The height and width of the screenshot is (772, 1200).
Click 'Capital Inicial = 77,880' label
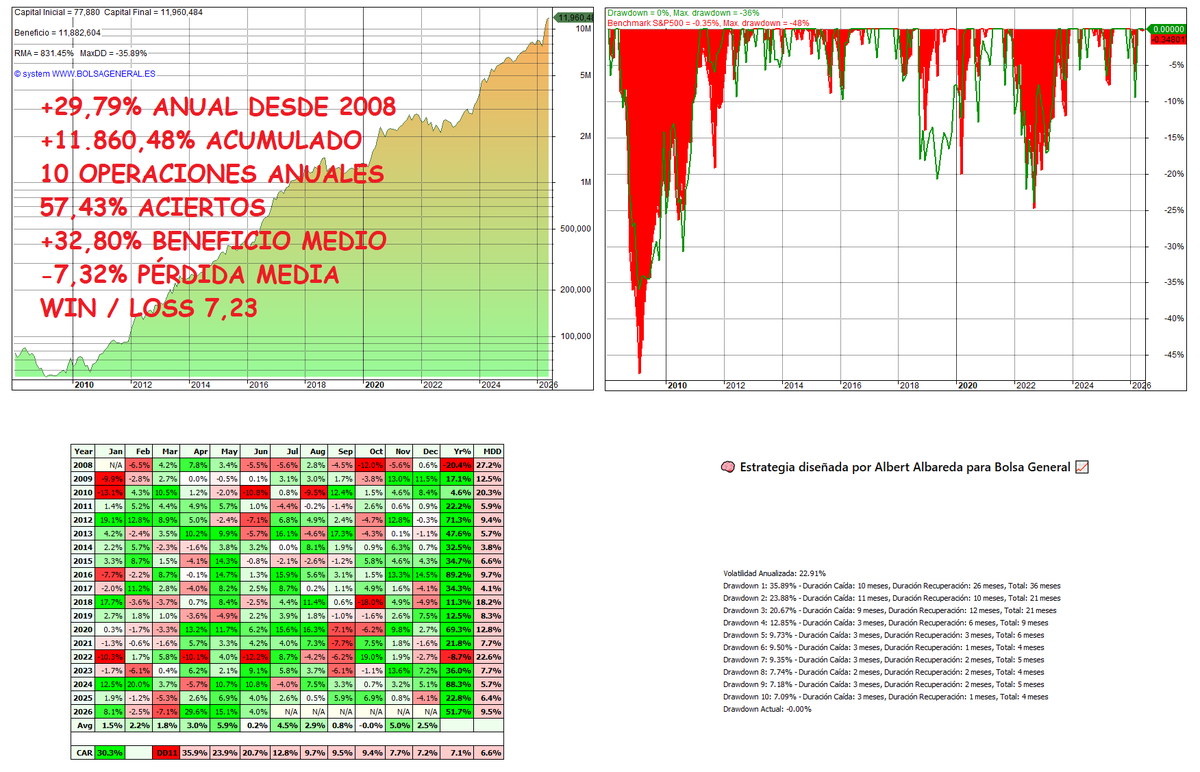56,12
